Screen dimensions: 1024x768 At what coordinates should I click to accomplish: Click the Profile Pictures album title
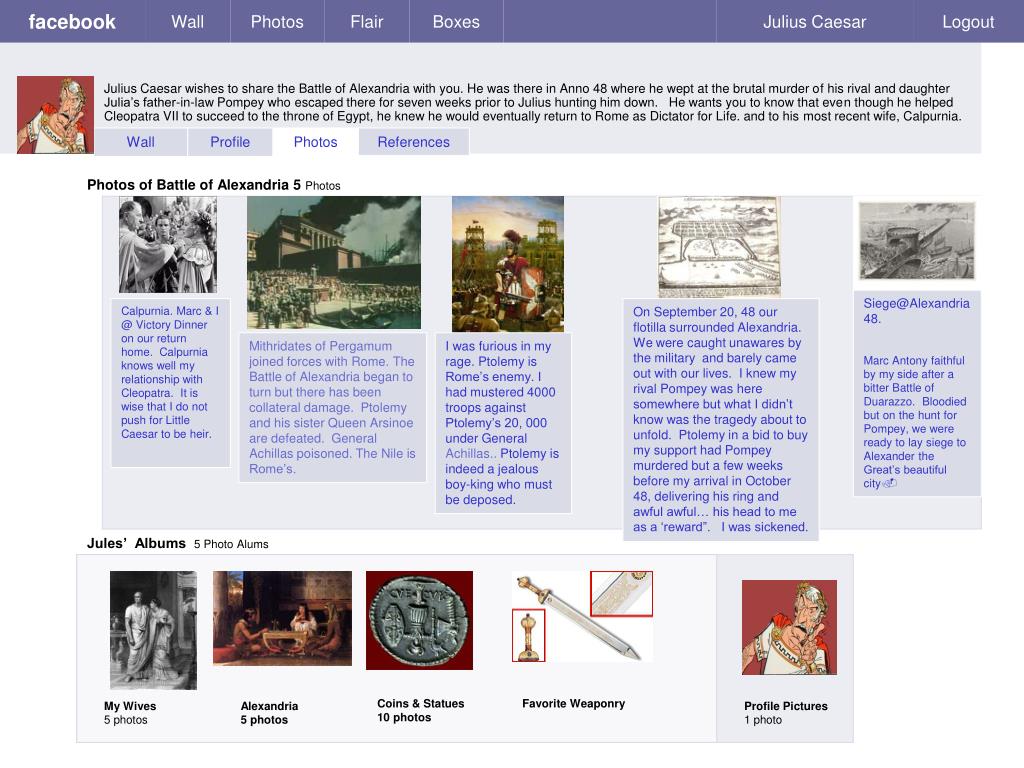(786, 706)
